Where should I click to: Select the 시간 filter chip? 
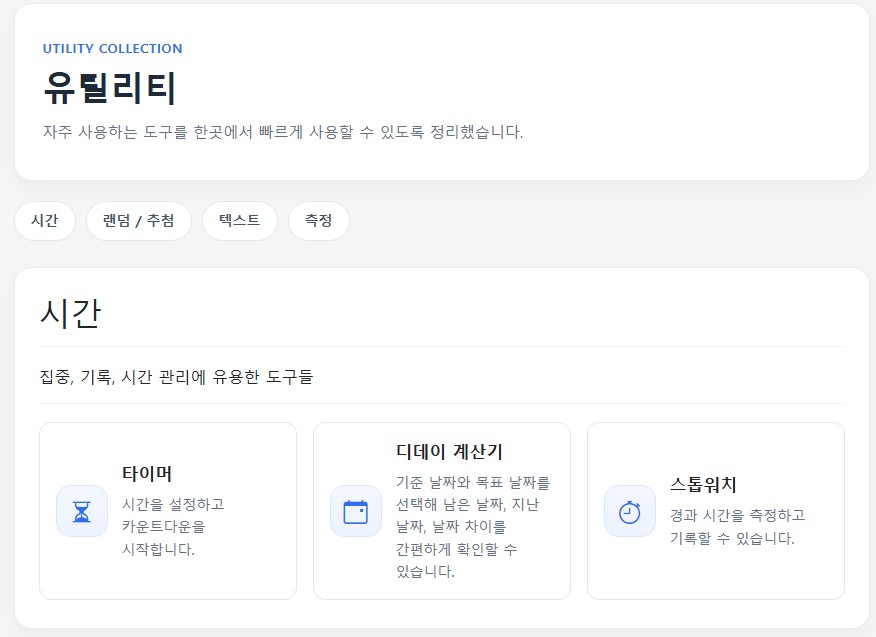(x=44, y=220)
